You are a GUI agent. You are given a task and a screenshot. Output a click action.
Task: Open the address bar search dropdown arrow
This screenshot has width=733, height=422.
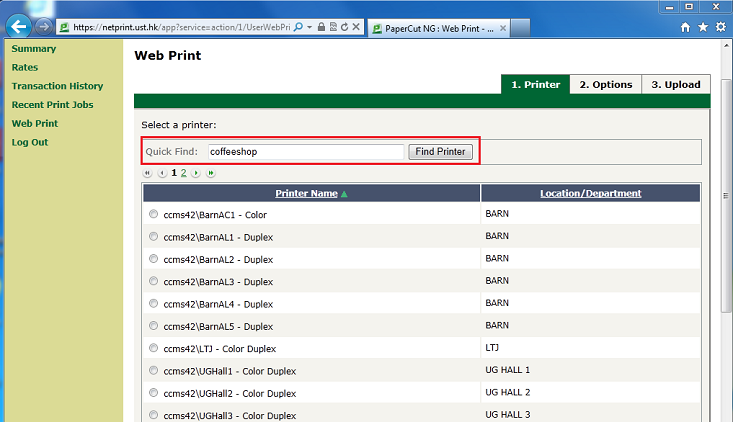coord(310,28)
